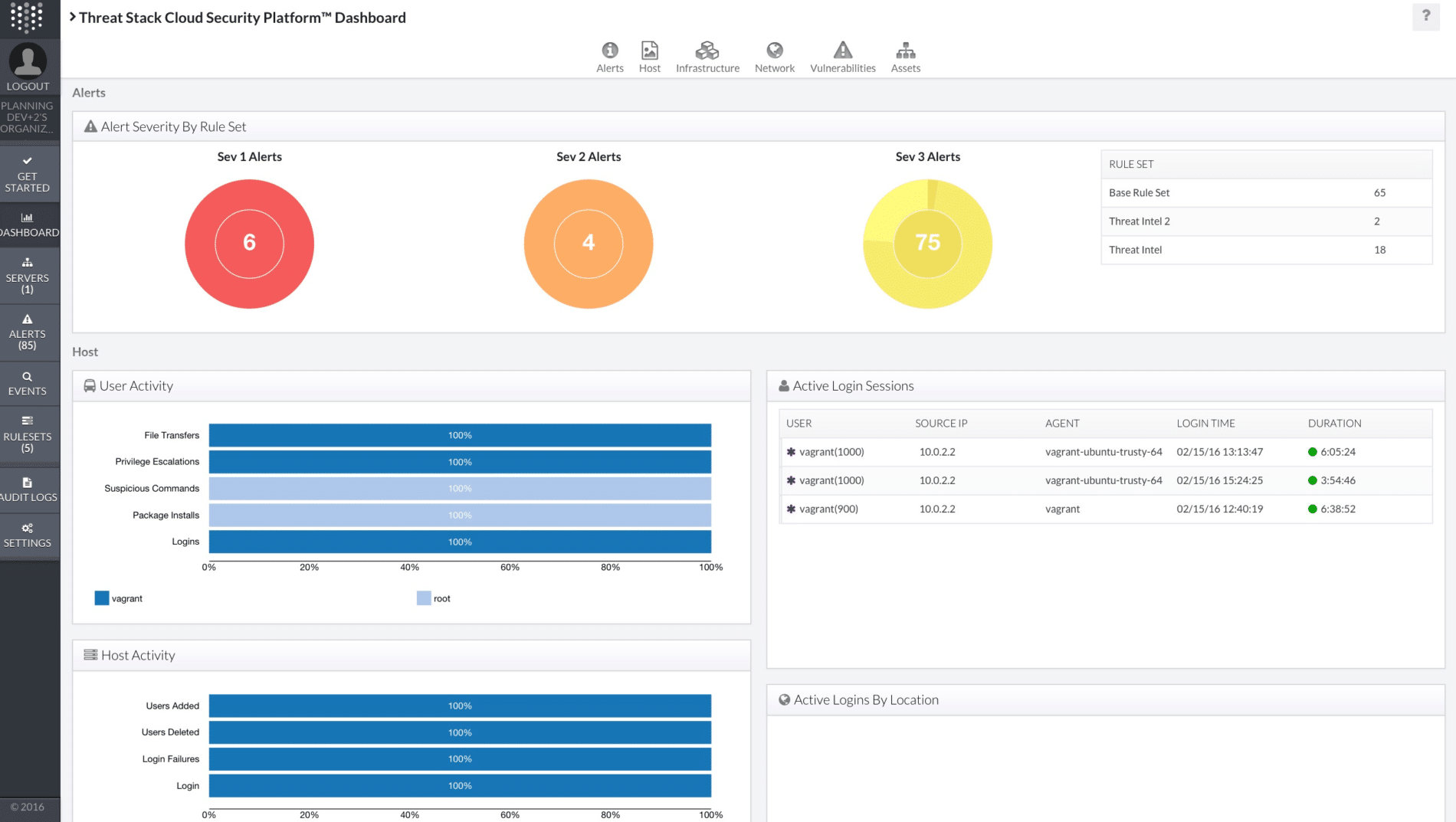Viewport: 1456px width, 822px height.
Task: Open the Get Started sidebar item
Action: [x=28, y=175]
